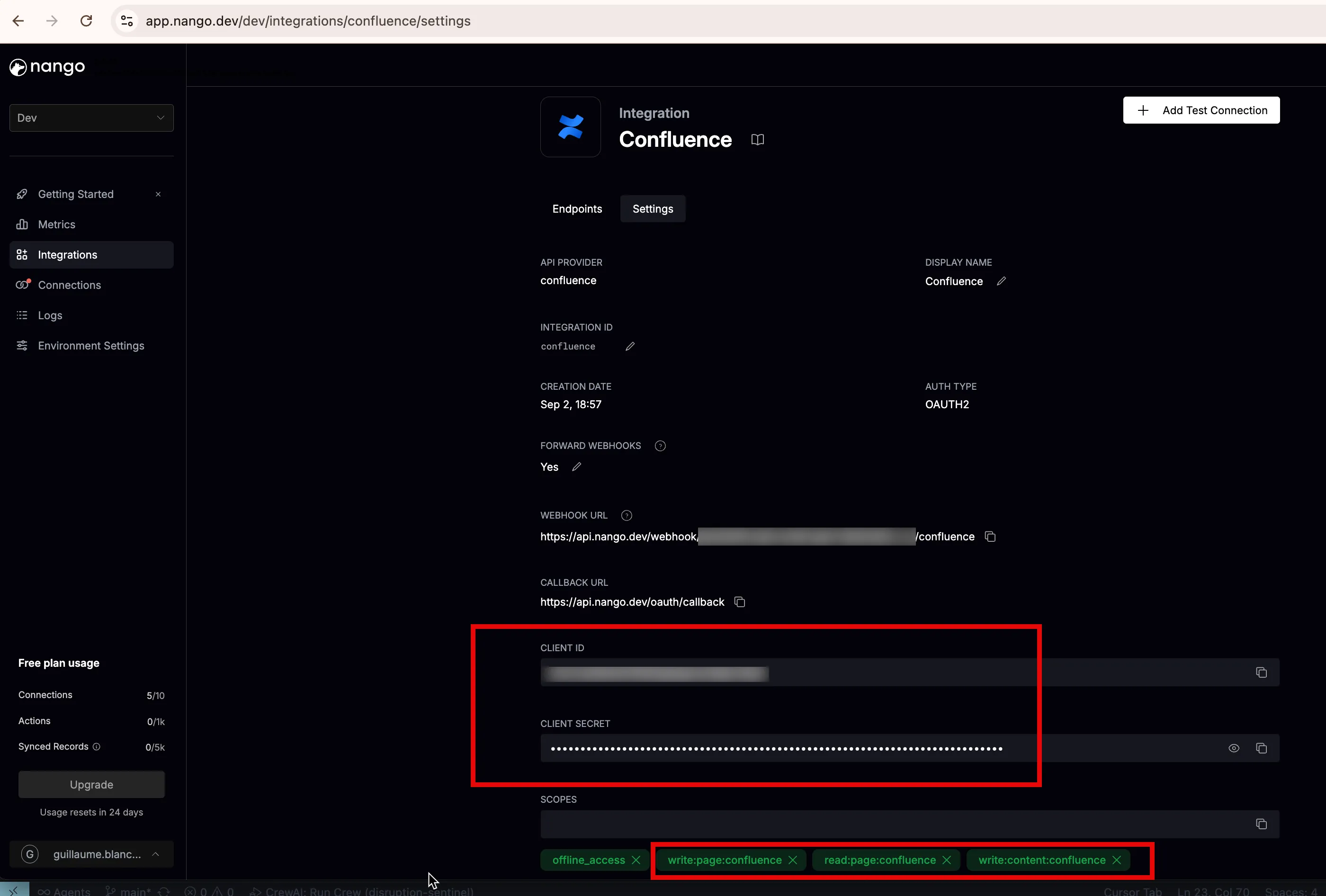Open Confluence documentation book icon

pos(758,140)
